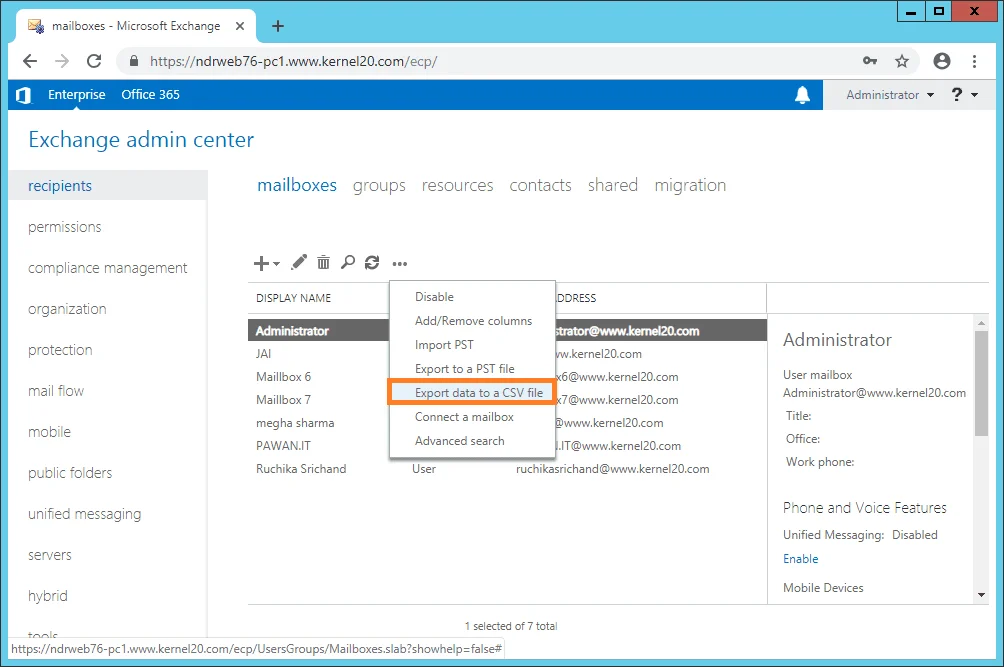Screen dimensions: 1004x667
Task: Open the Exchange help question mark icon
Action: pos(958,94)
